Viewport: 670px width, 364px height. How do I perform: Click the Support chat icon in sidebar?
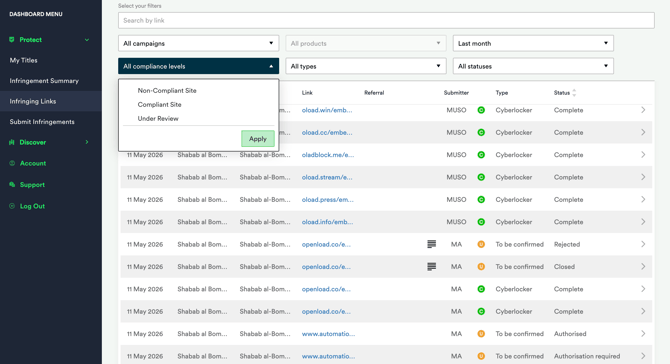(x=12, y=185)
